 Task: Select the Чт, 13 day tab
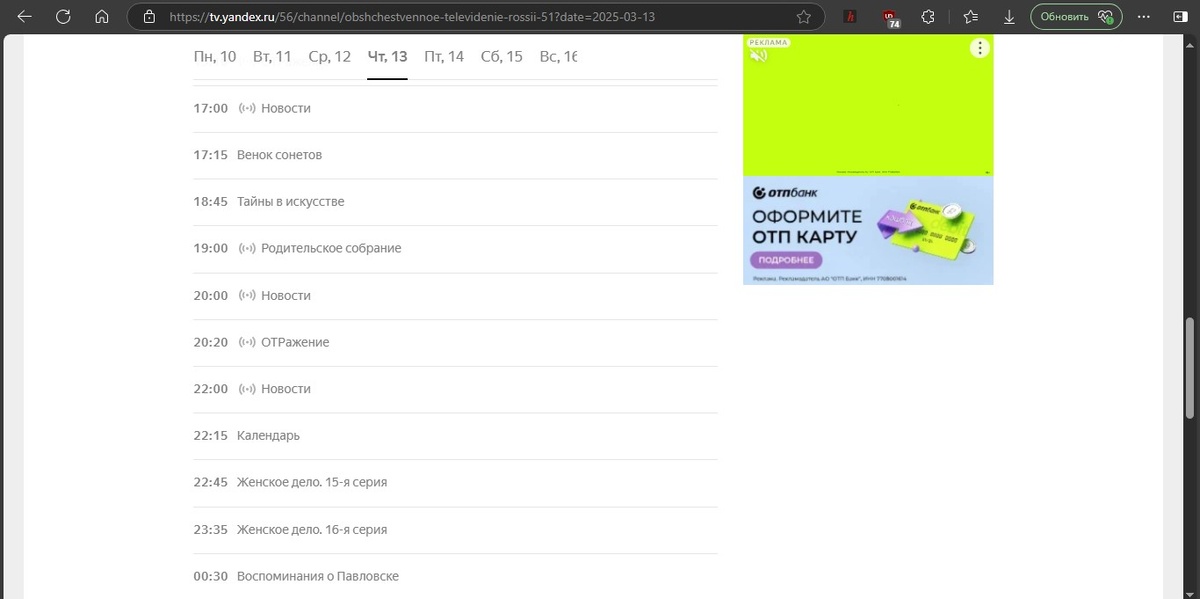[387, 57]
